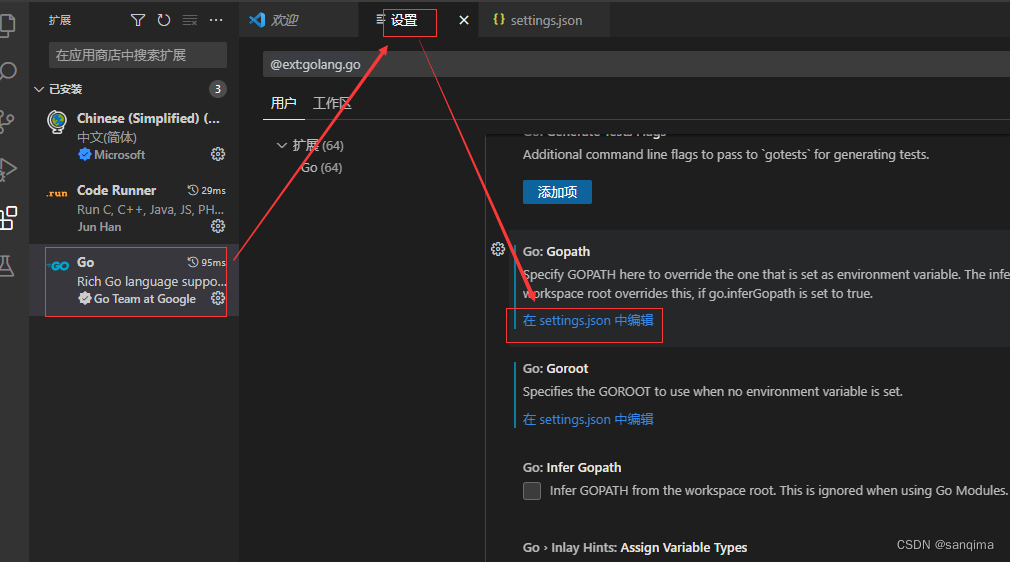Open the Extensions view icon
Image resolution: width=1010 pixels, height=562 pixels.
click(8, 218)
